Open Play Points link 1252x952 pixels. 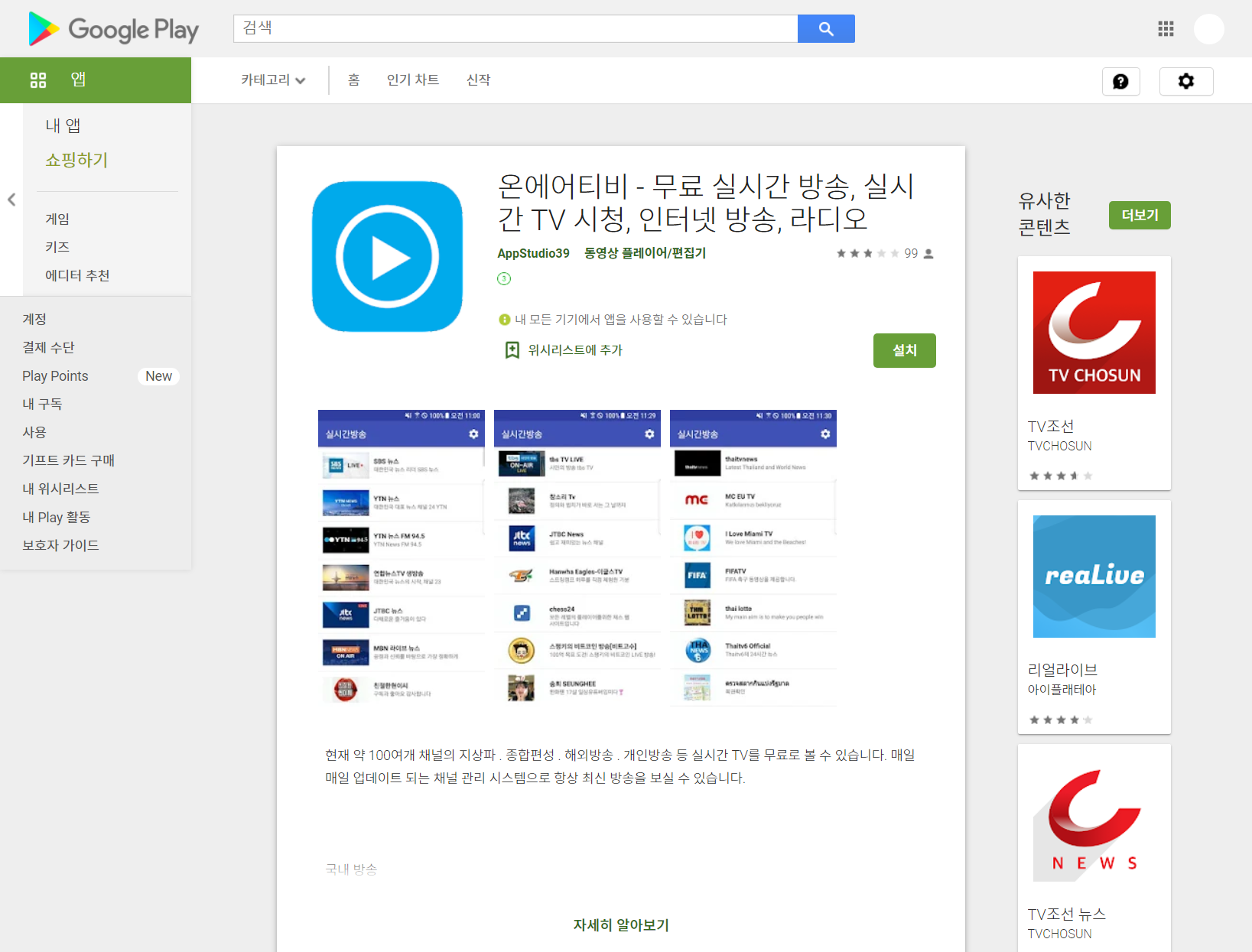coord(55,375)
